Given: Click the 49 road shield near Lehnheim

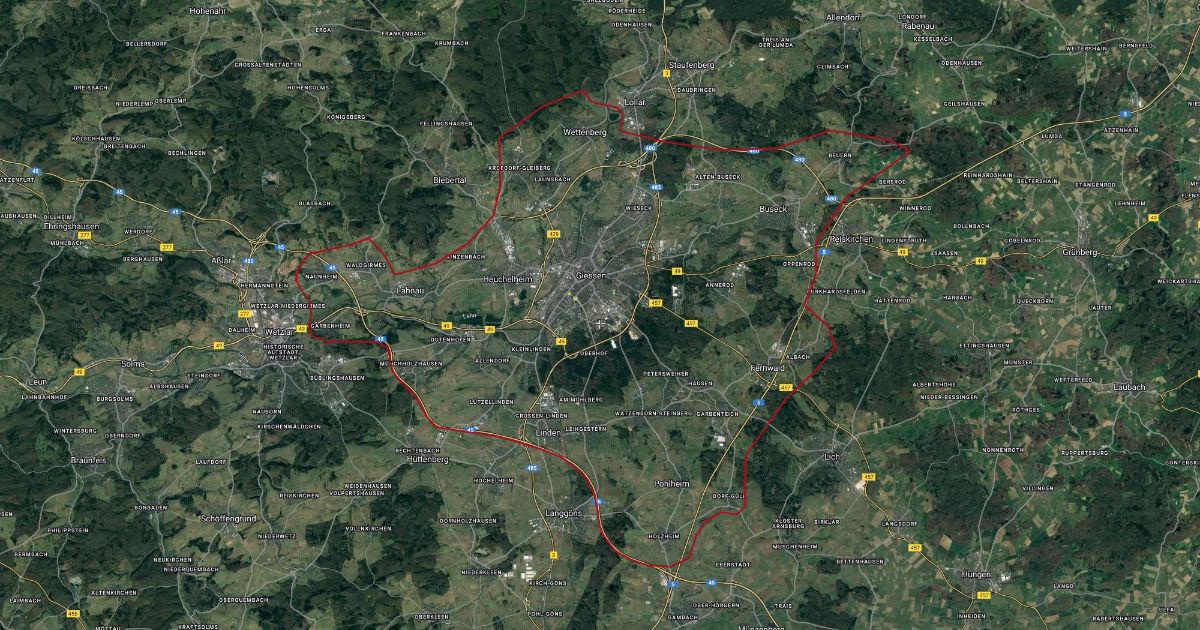Looking at the screenshot, I should coord(1153,217).
